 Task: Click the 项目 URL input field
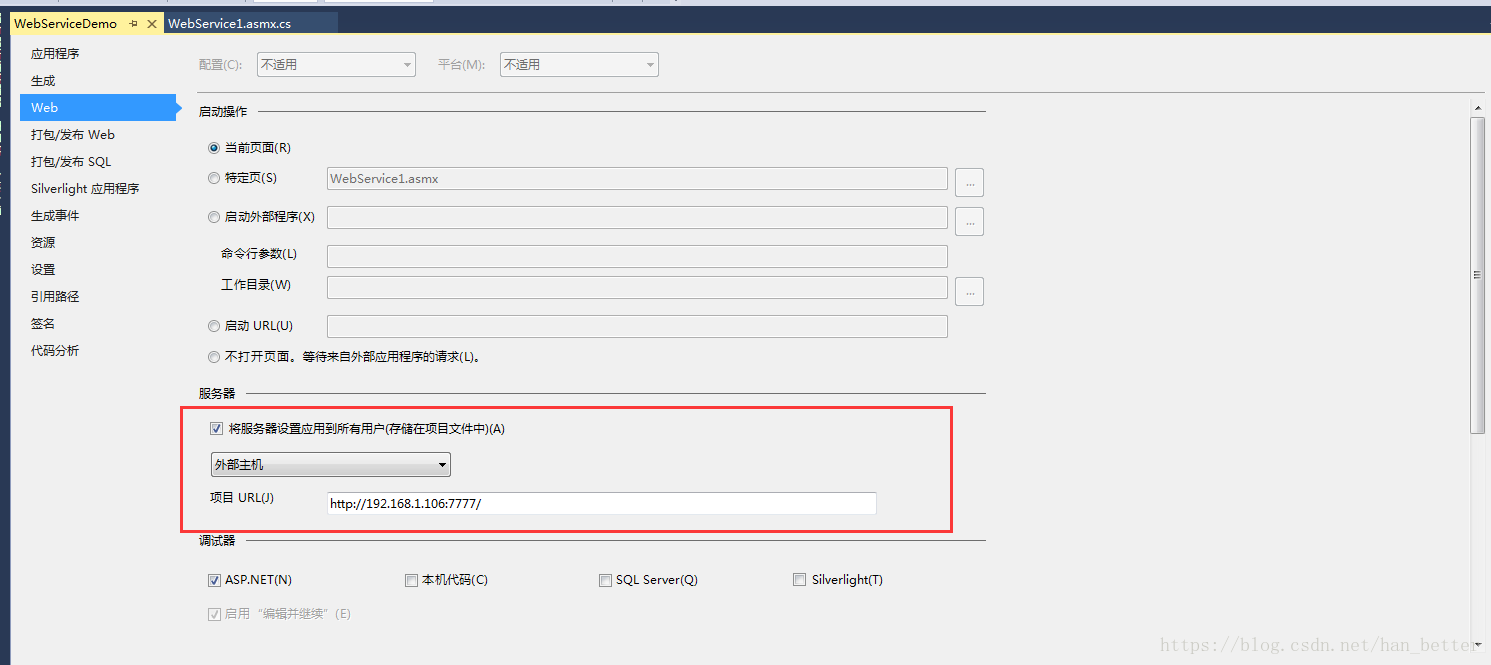pos(602,504)
